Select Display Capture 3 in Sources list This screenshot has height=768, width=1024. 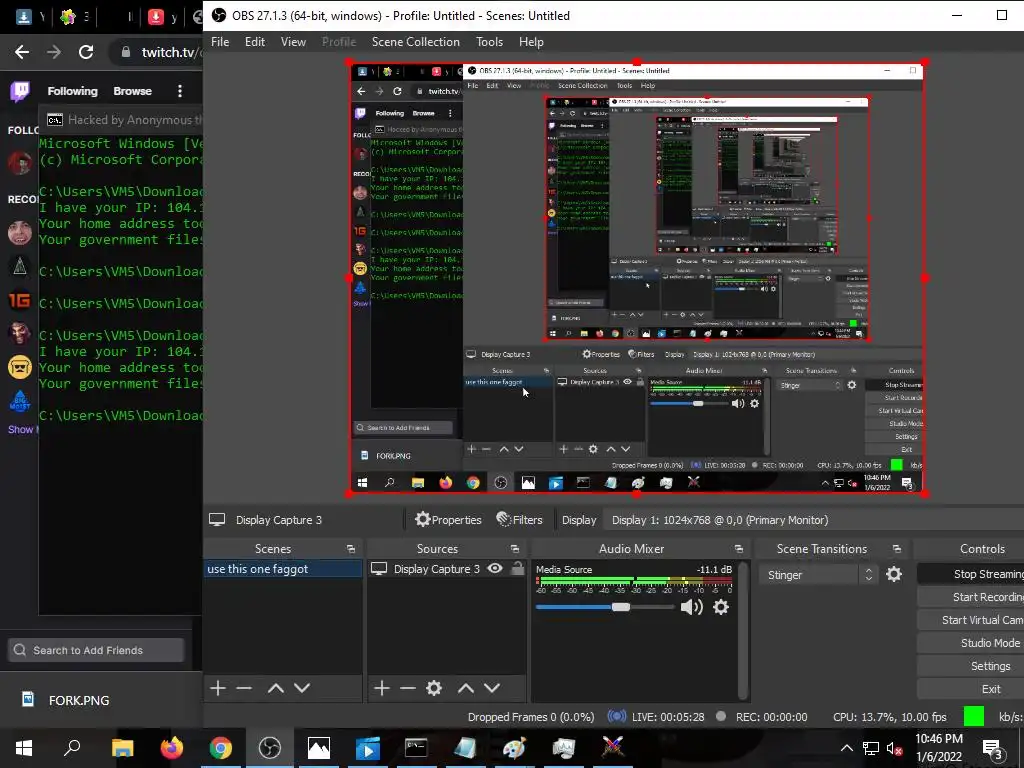437,569
